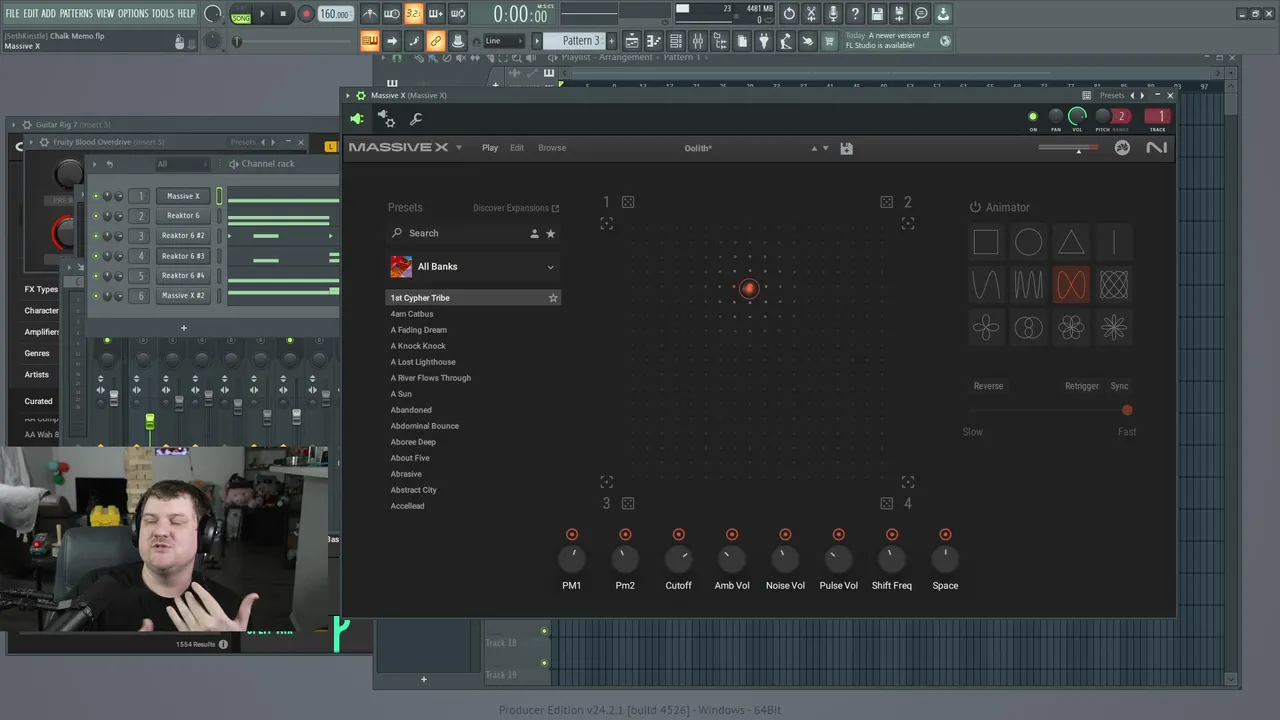Open the Channel rack view icon
The width and height of the screenshot is (1280, 720).
coord(676,41)
